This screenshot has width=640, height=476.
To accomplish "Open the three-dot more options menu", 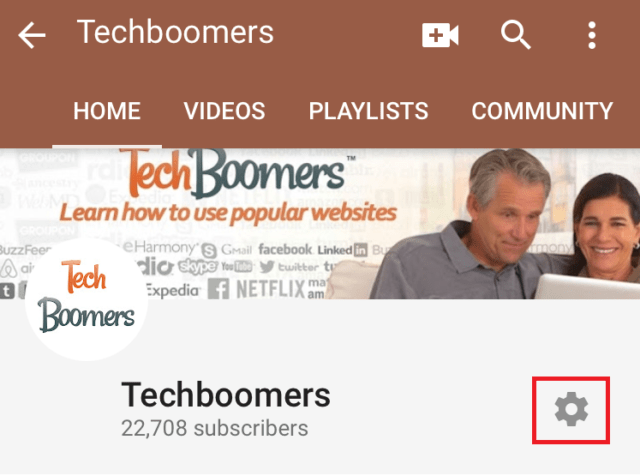I will pyautogui.click(x=592, y=36).
